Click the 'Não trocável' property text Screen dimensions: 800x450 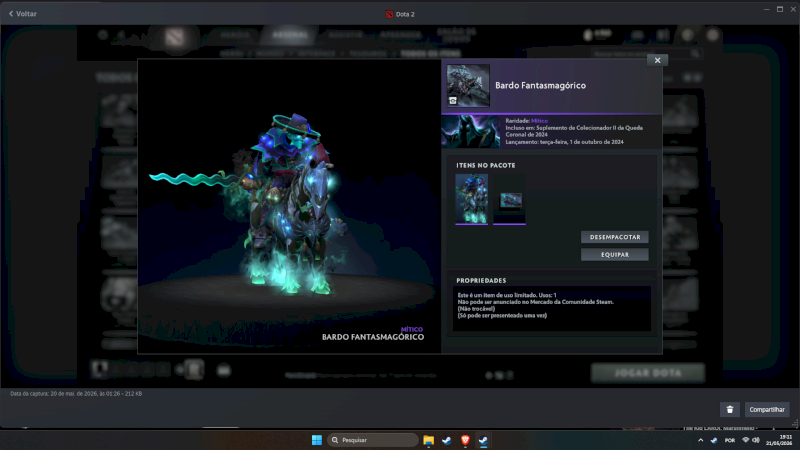pyautogui.click(x=477, y=309)
